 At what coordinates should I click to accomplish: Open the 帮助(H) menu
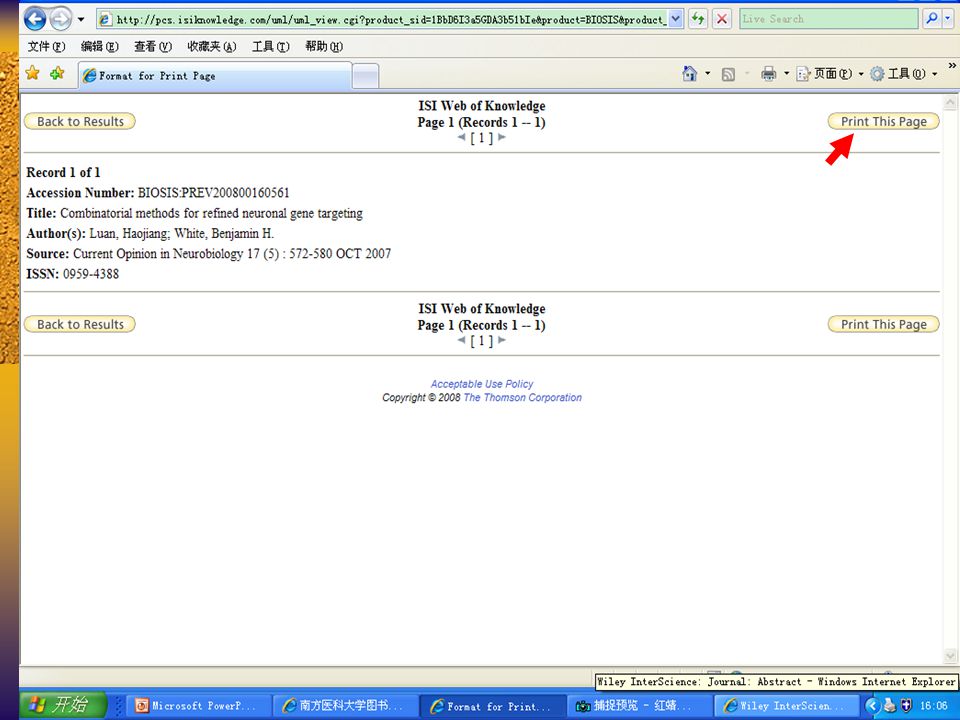coord(324,47)
